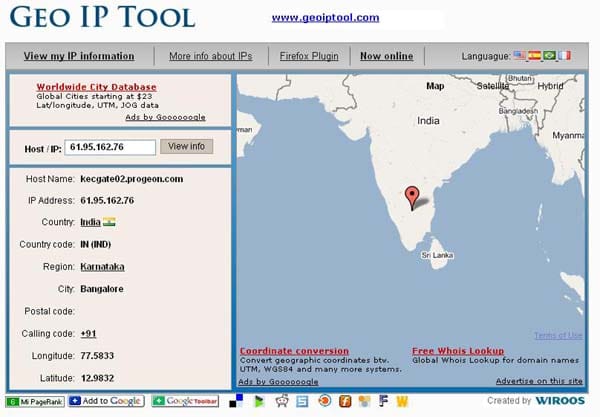Open the Karnataka region link
Image resolution: width=600 pixels, height=417 pixels.
[103, 267]
